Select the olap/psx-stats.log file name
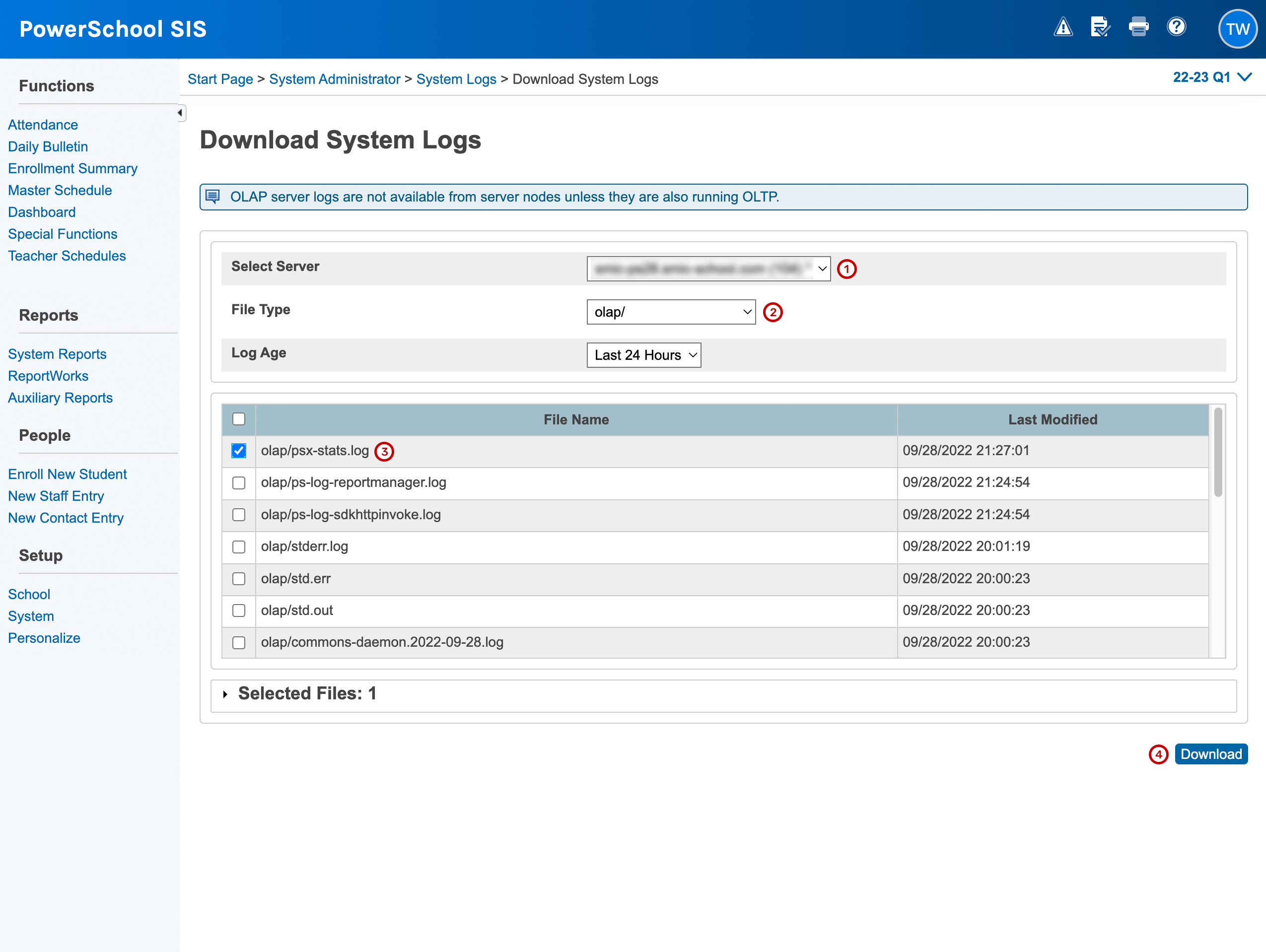 tap(315, 451)
